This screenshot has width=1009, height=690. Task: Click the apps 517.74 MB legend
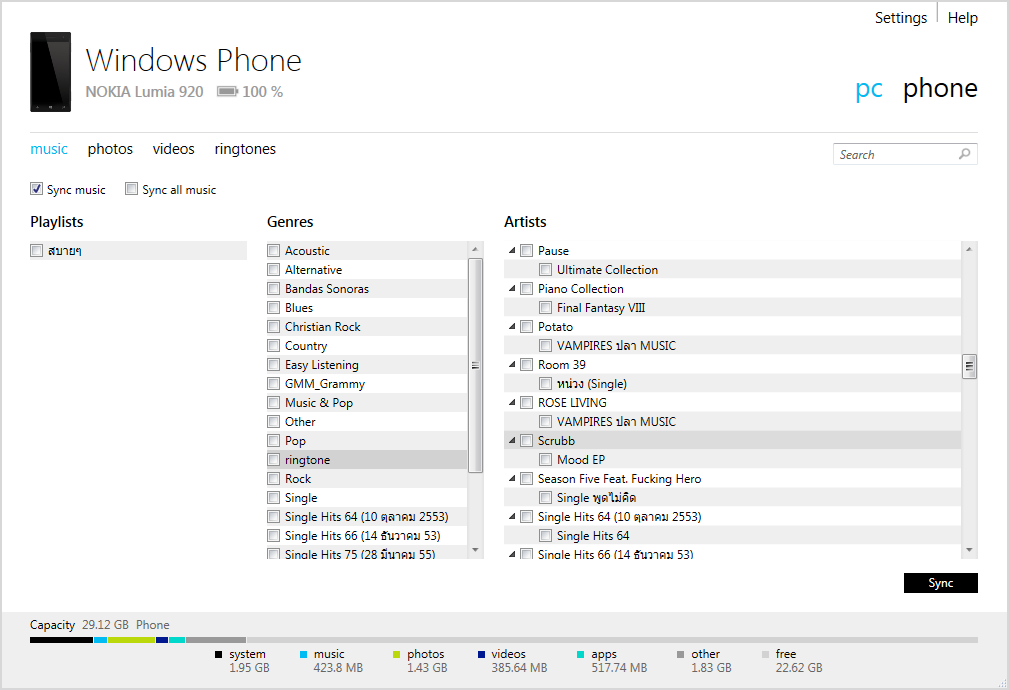(613, 661)
